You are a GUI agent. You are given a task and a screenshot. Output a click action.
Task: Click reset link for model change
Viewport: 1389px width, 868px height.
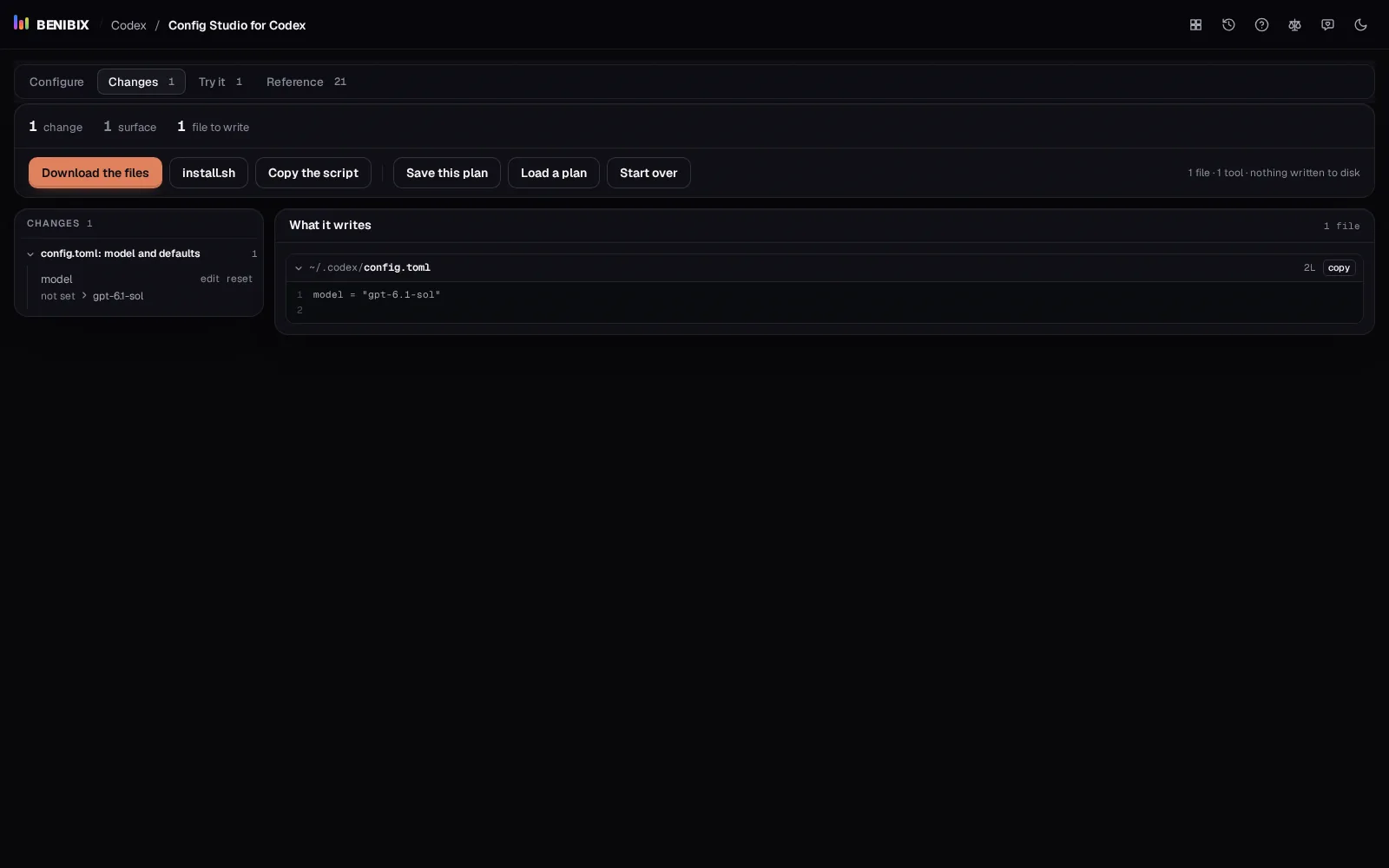point(240,279)
